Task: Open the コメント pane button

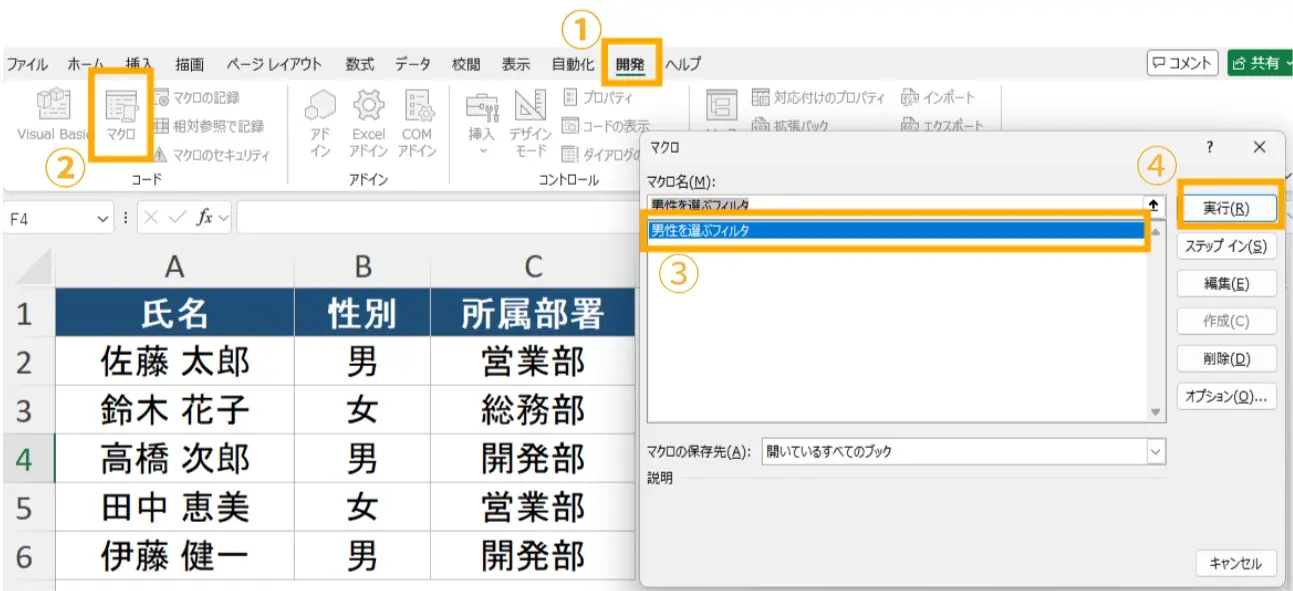Action: tap(1182, 63)
